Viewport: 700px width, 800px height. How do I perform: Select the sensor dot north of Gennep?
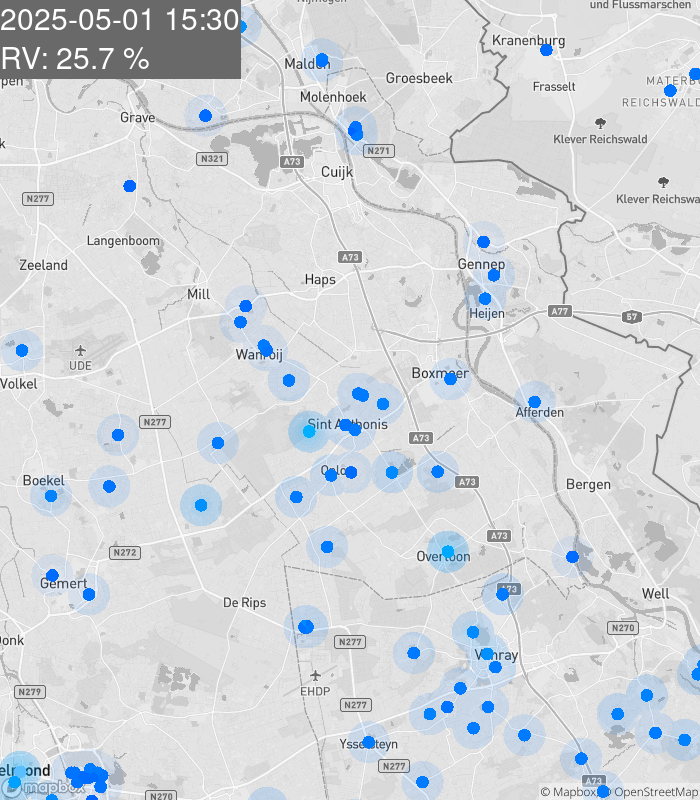coord(483,242)
